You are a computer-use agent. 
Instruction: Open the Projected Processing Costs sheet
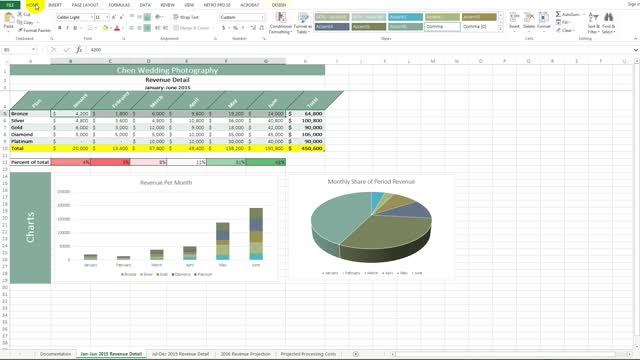pyautogui.click(x=308, y=354)
